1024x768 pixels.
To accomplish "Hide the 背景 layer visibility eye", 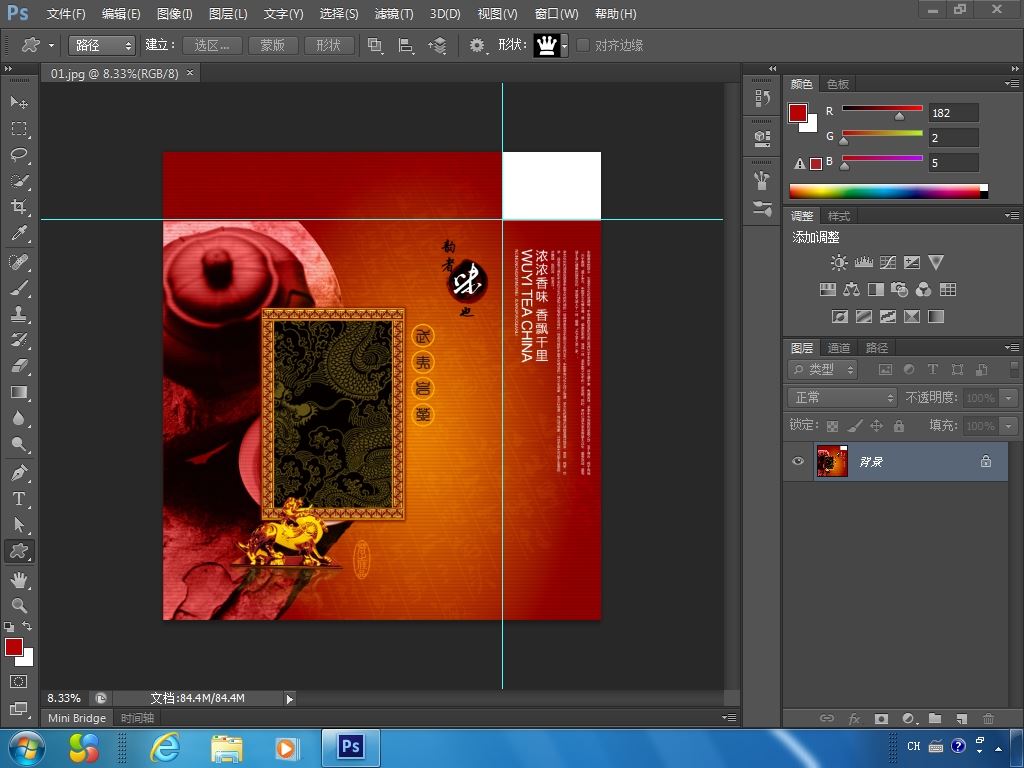I will (798, 461).
